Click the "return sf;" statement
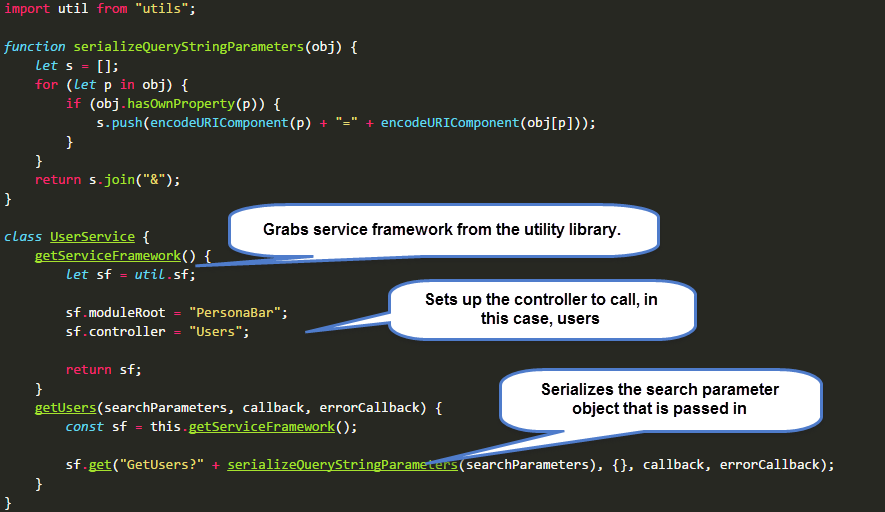This screenshot has height=512, width=885. (x=104, y=369)
